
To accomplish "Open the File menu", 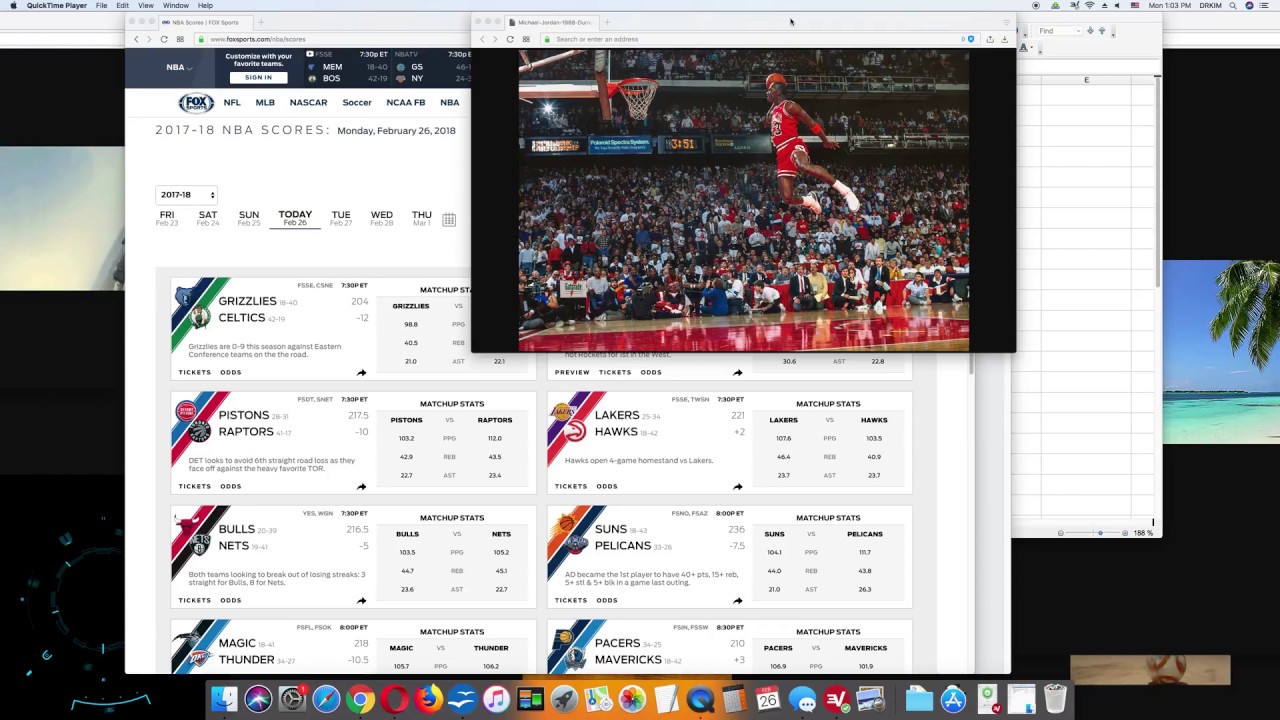I will pos(101,5).
